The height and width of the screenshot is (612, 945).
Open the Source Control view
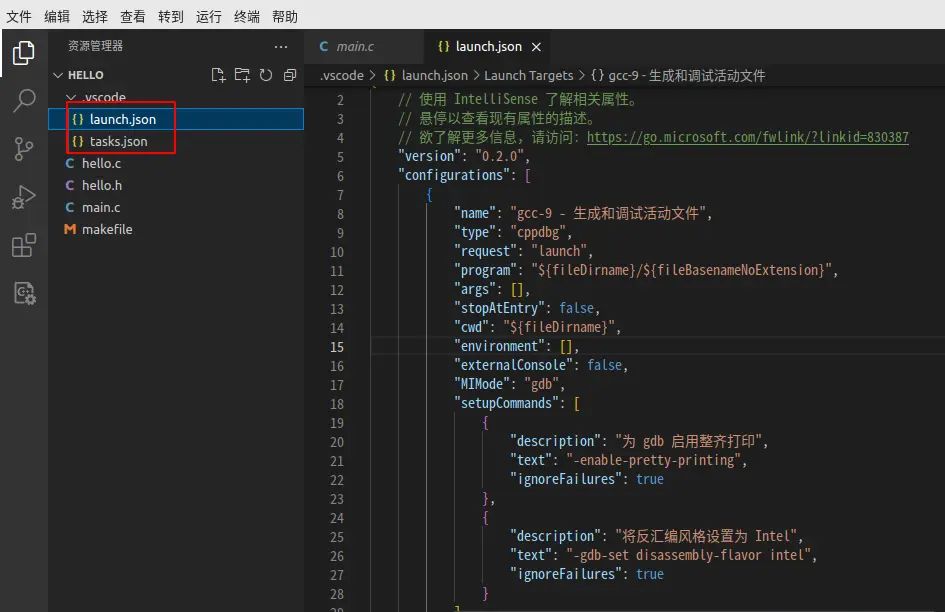click(x=24, y=150)
